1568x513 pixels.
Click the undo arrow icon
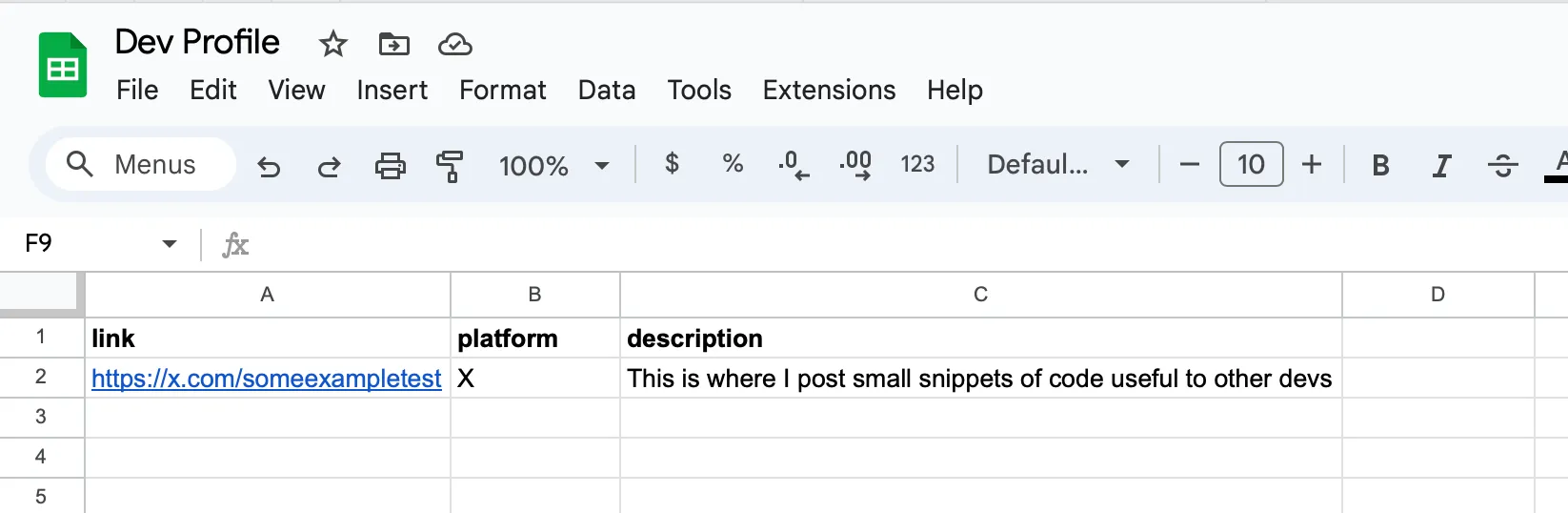269,167
